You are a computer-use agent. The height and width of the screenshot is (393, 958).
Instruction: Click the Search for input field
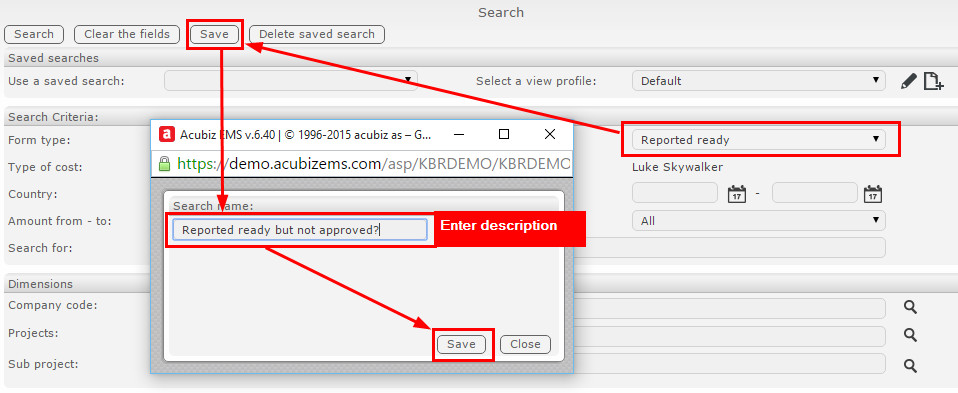click(729, 248)
